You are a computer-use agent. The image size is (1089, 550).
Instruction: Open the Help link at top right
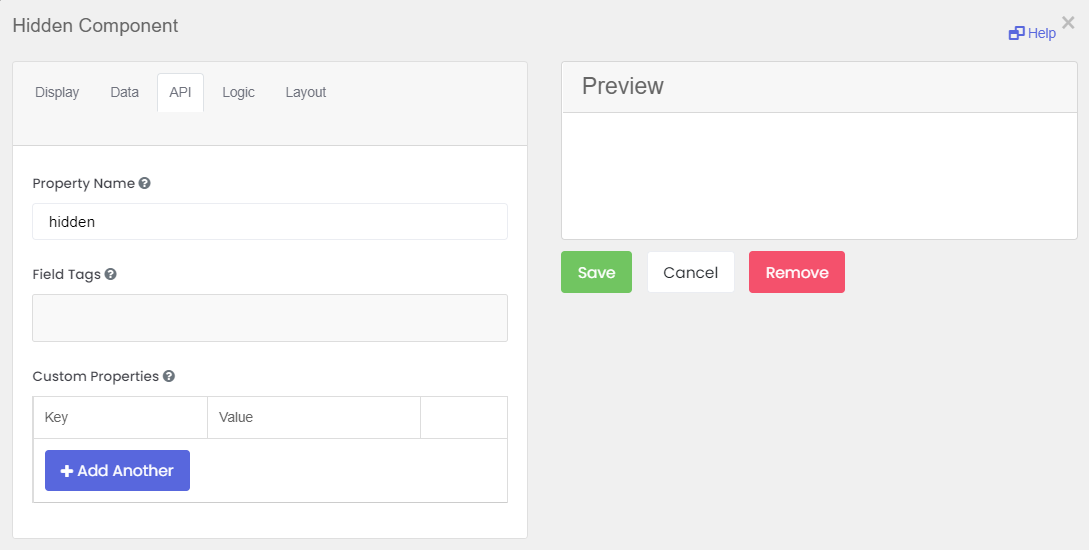click(x=1033, y=33)
